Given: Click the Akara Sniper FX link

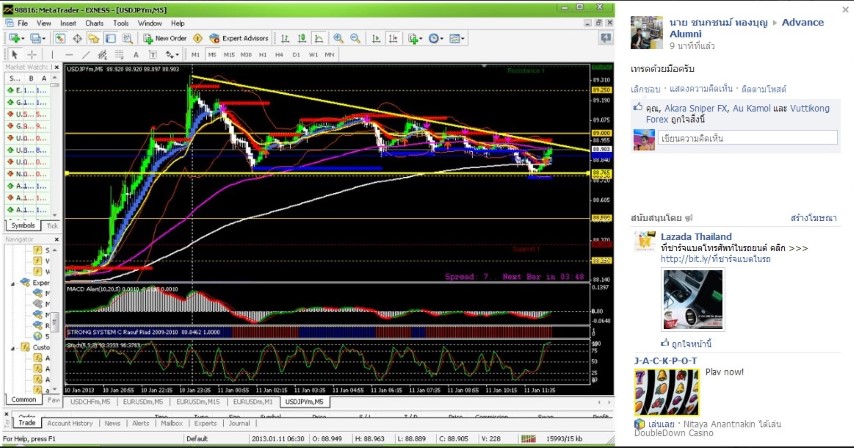Looking at the screenshot, I should click(x=695, y=108).
